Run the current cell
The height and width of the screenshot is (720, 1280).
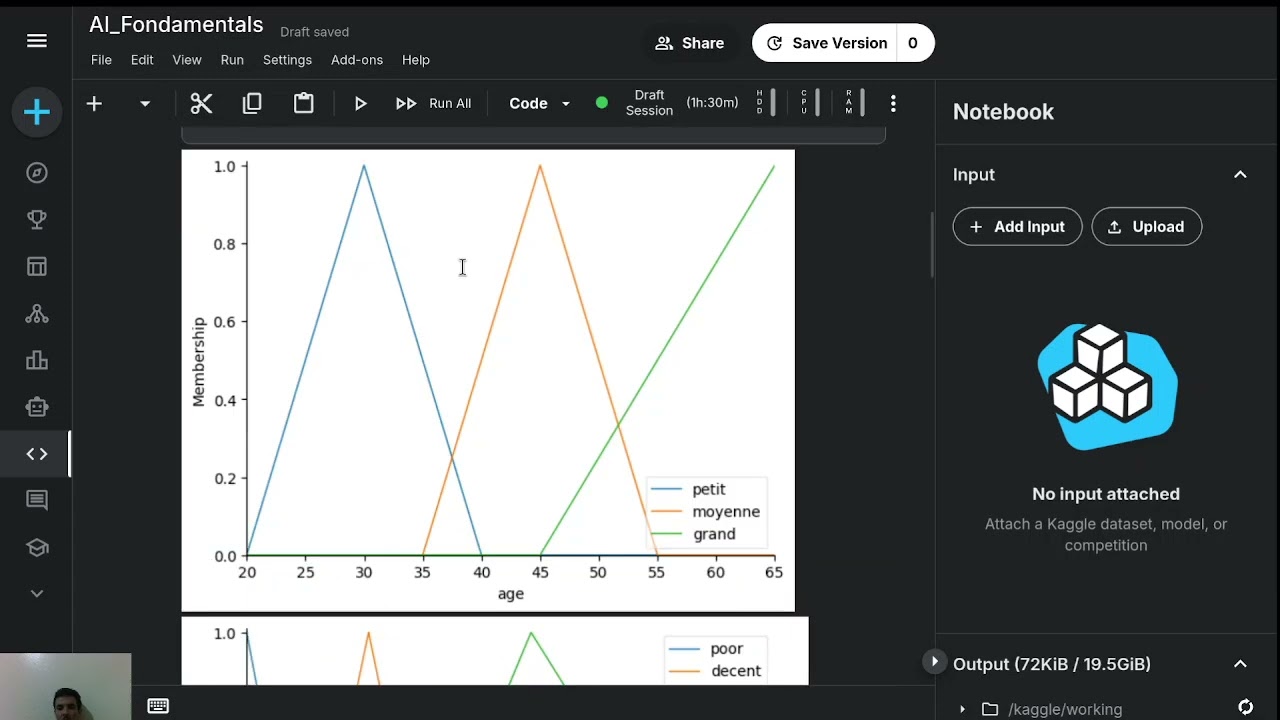[x=361, y=103]
